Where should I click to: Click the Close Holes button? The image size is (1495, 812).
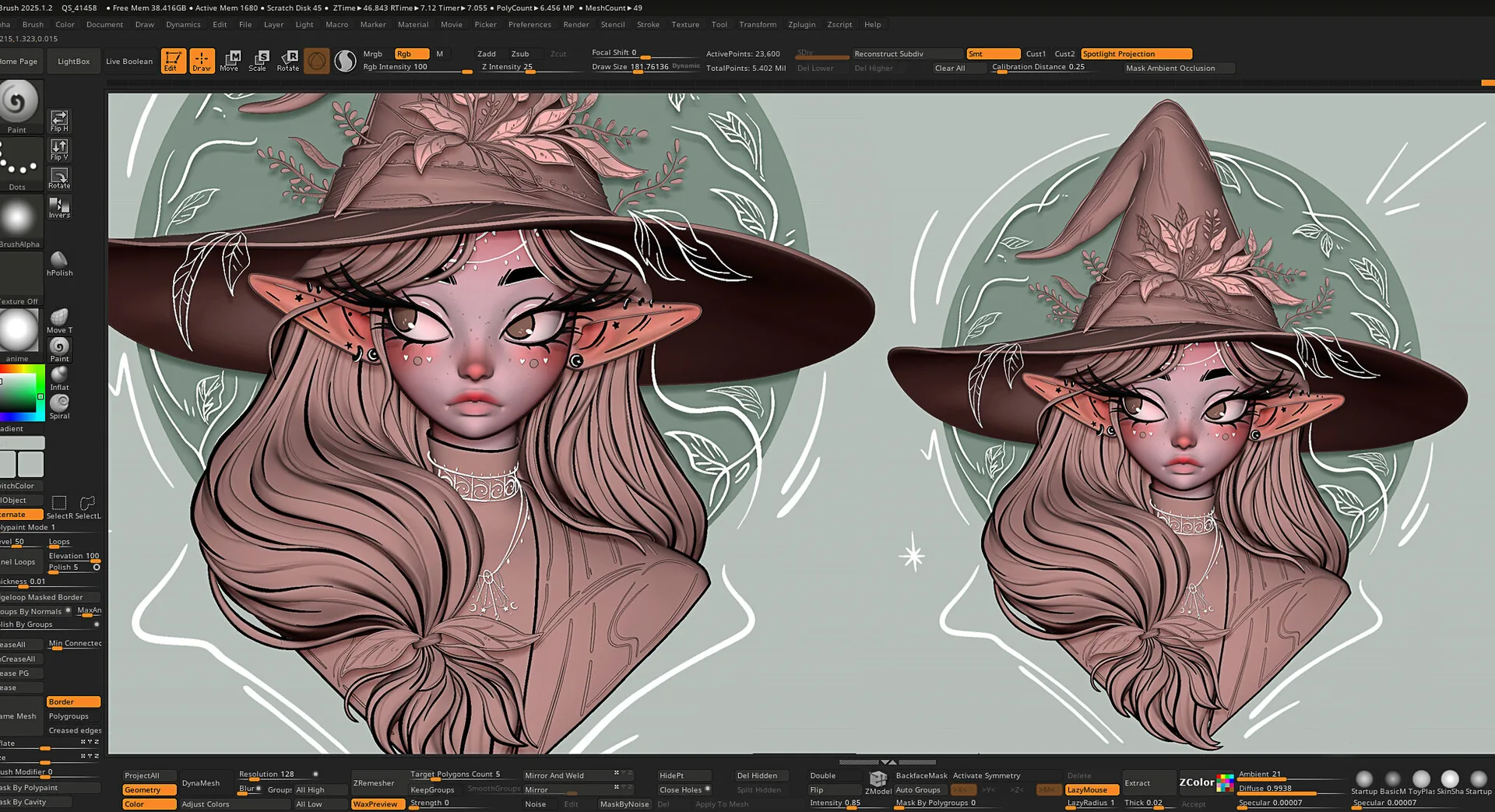tap(685, 789)
